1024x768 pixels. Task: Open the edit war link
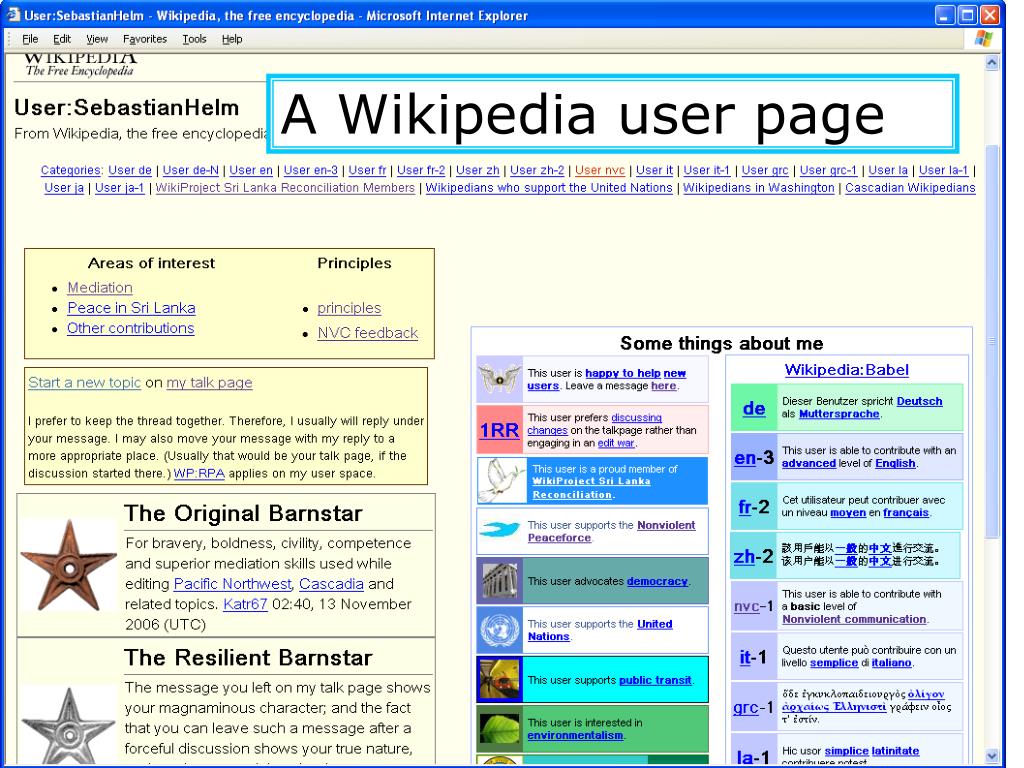(616, 443)
